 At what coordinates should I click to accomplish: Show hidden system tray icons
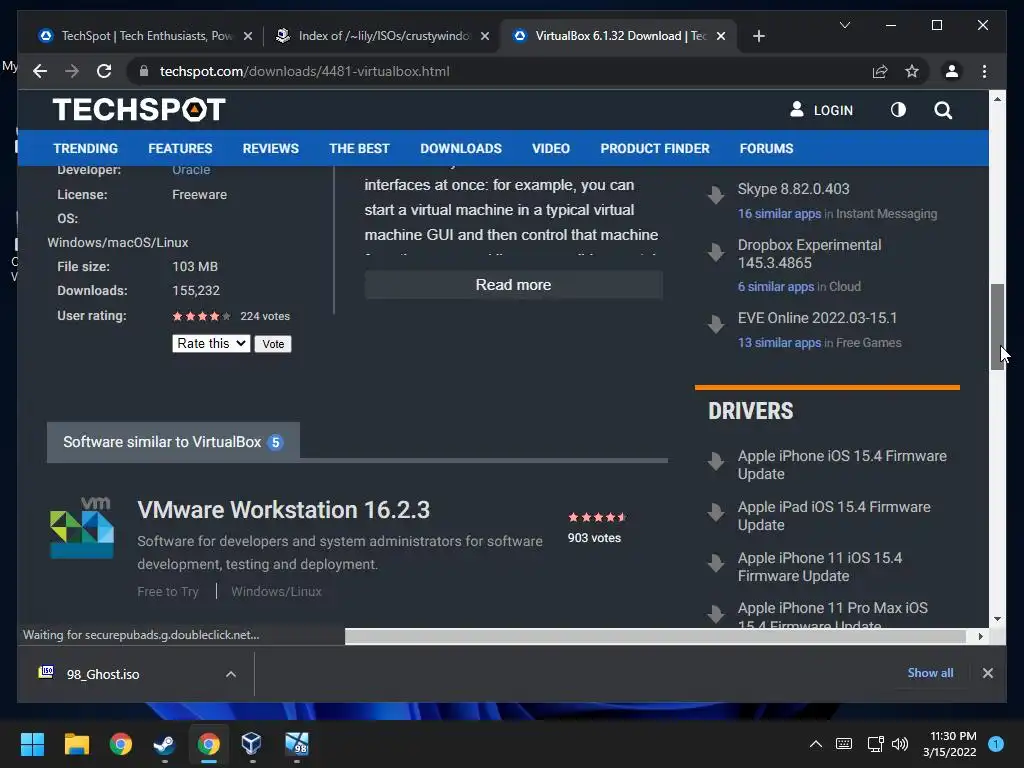click(x=816, y=744)
